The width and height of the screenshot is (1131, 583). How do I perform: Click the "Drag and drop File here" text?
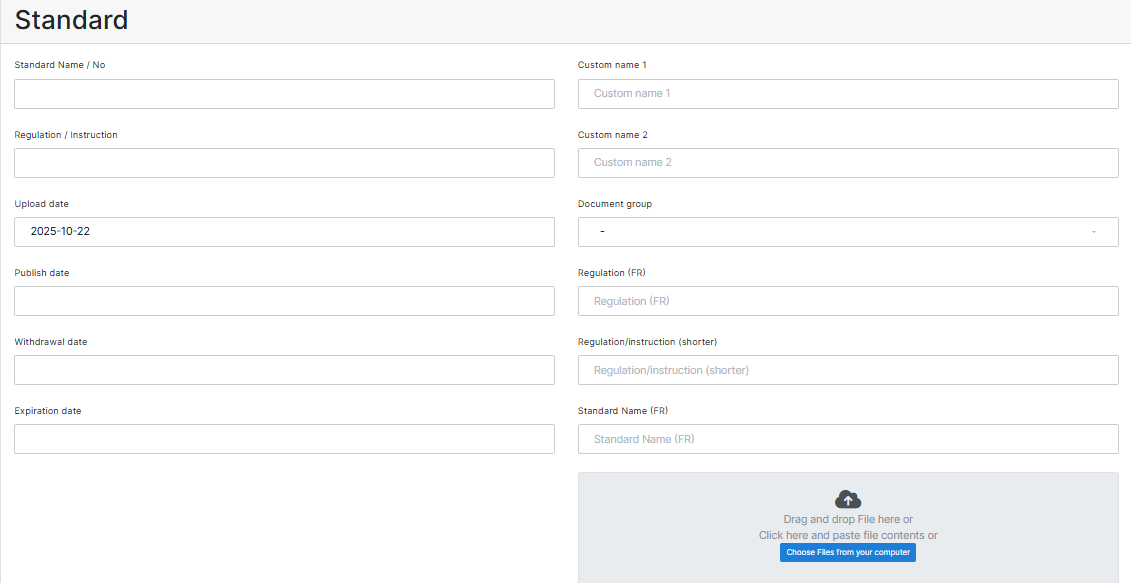point(847,519)
